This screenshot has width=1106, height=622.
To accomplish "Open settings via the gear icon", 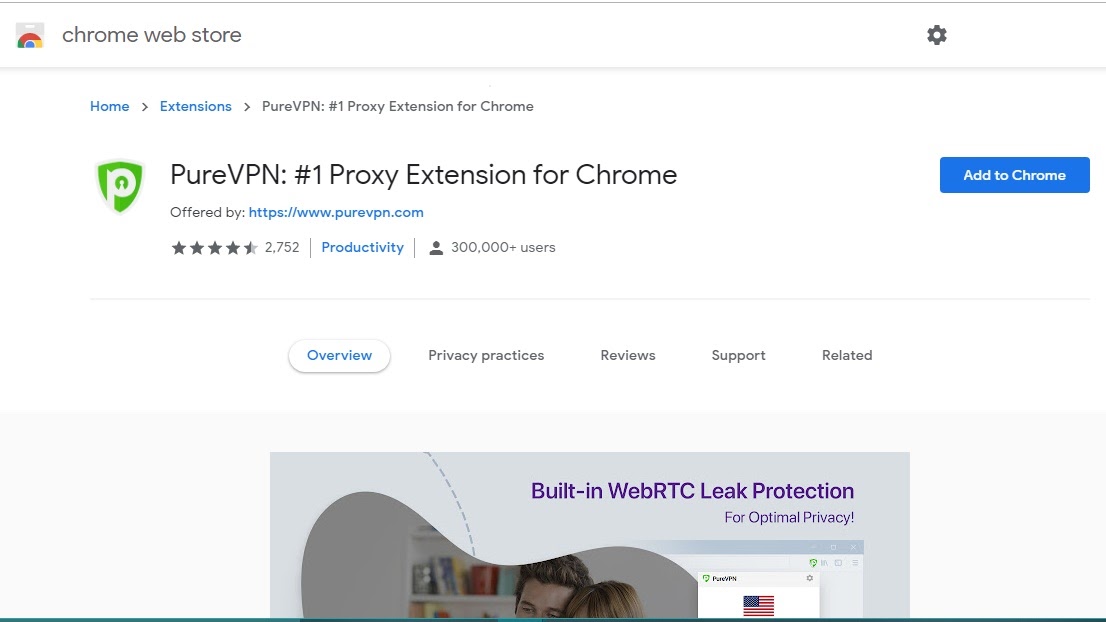I will click(937, 35).
